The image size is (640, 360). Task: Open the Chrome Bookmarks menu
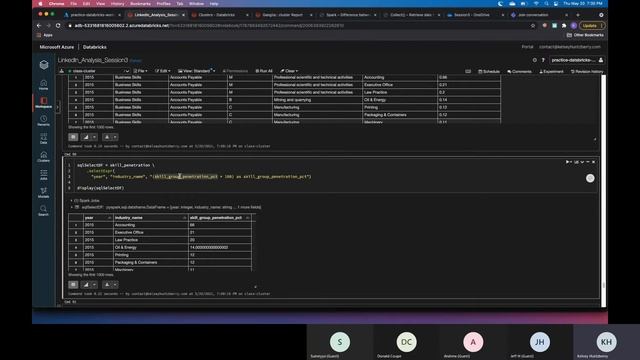coord(140,4)
